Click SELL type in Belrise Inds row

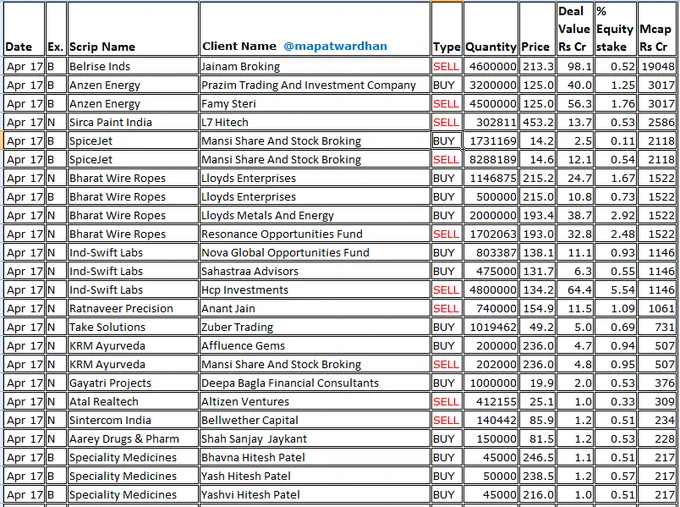447,66
